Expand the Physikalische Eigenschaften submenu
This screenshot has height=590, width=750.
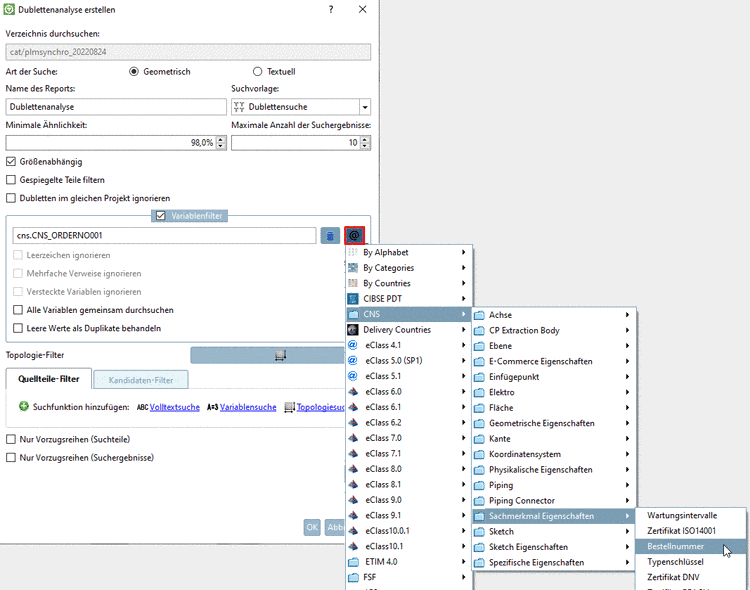pyautogui.click(x=627, y=470)
